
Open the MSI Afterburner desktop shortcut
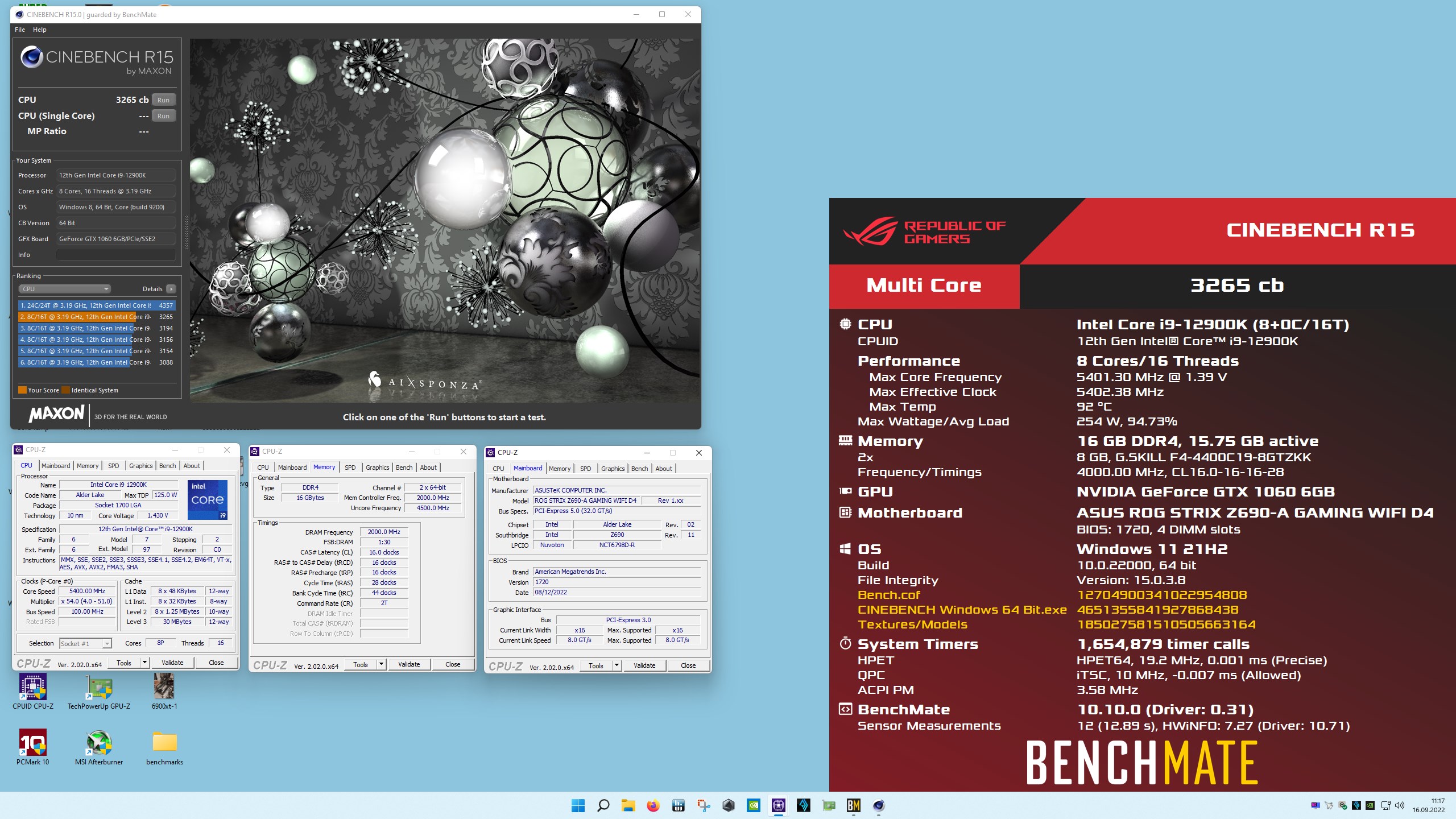(99, 747)
